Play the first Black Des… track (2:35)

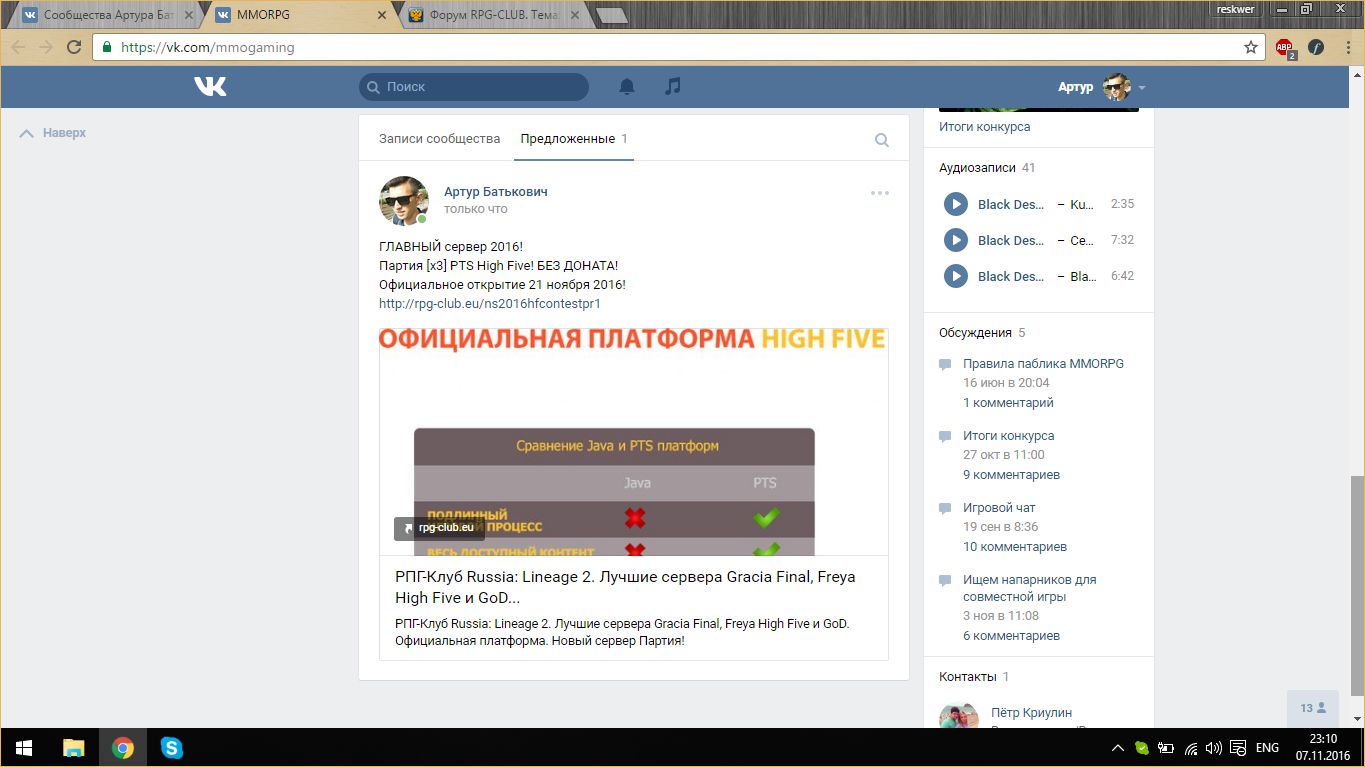click(956, 204)
